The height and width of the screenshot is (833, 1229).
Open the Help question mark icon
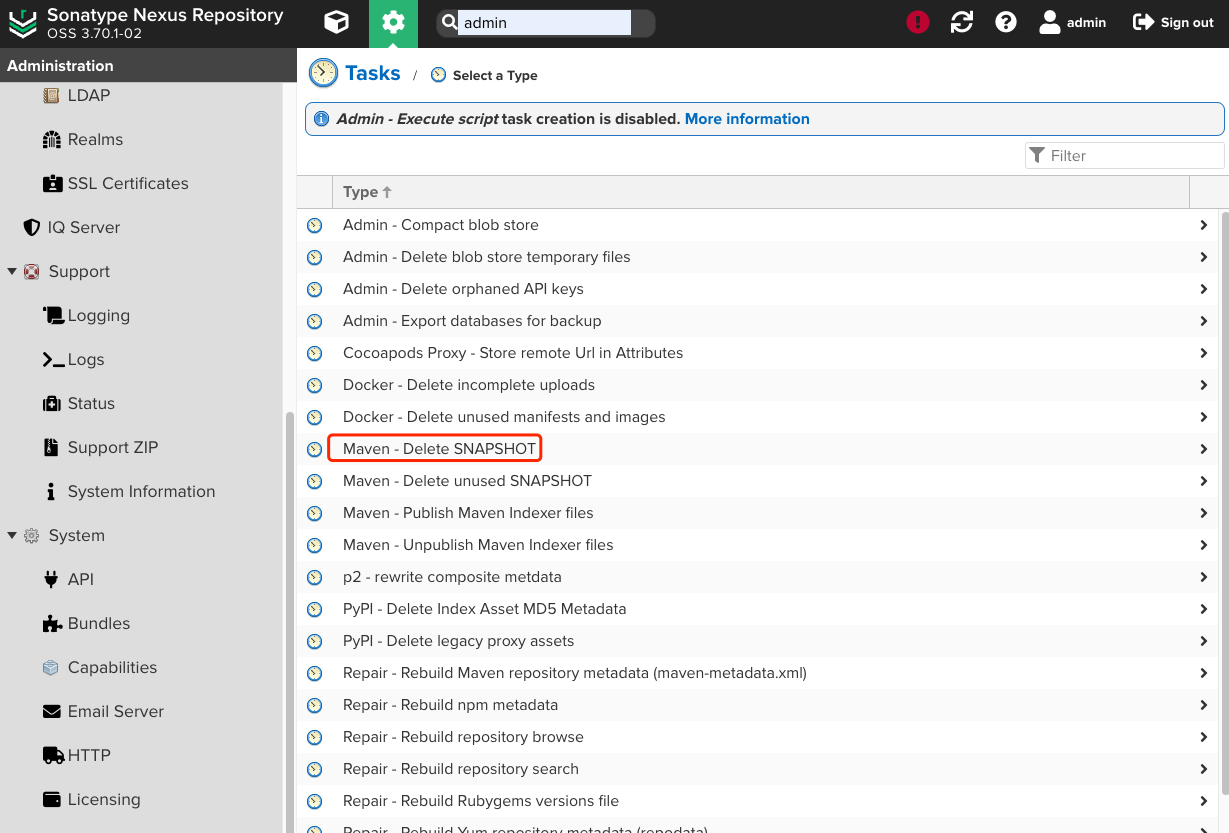tap(1006, 22)
